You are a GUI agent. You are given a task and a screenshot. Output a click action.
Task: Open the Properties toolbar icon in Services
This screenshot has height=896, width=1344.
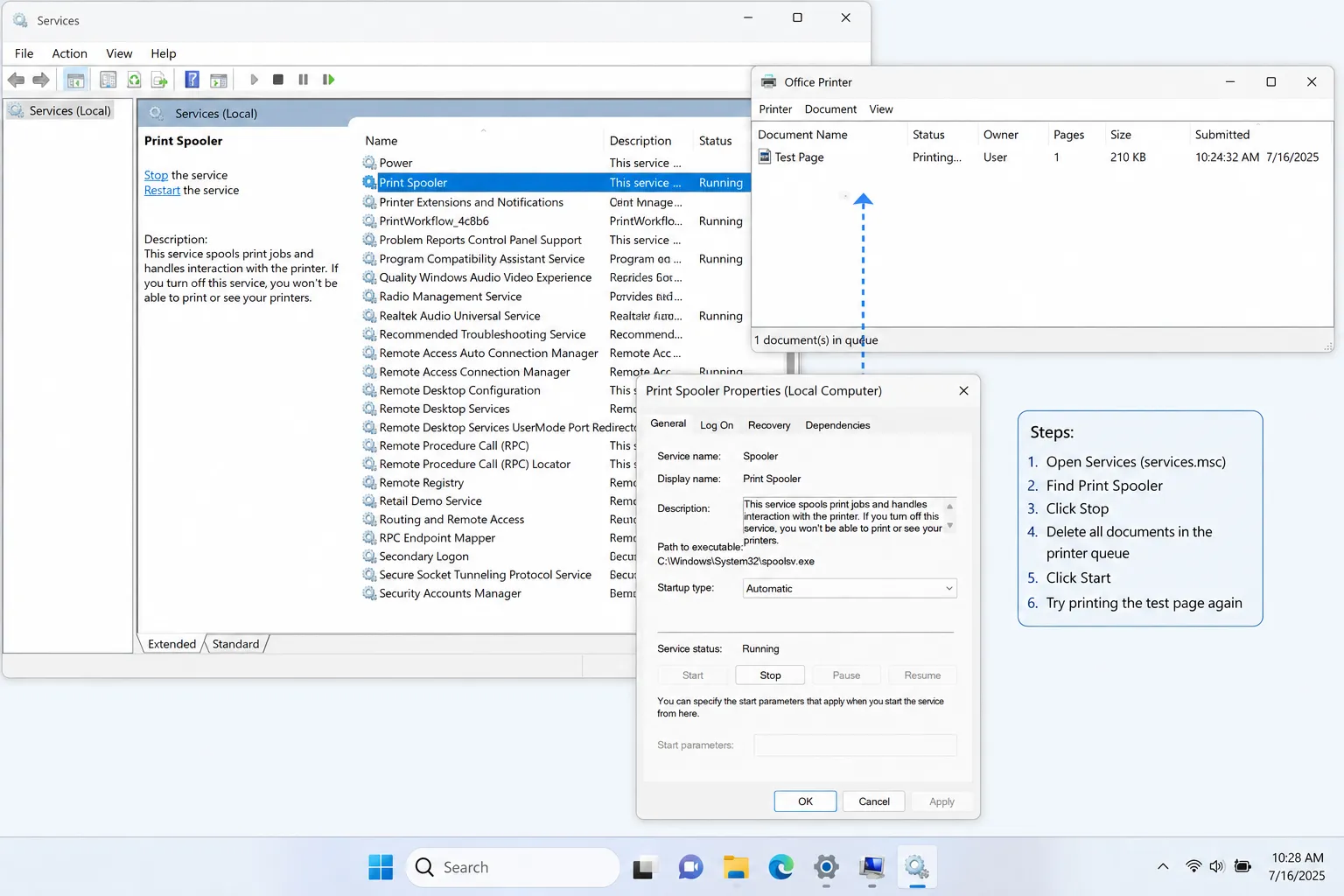pyautogui.click(x=108, y=80)
